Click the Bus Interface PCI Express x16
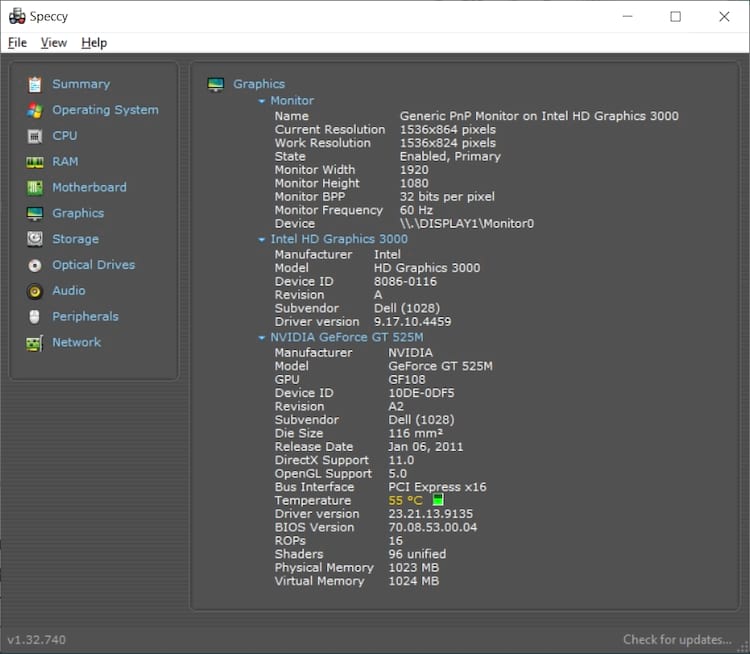750x654 pixels. point(437,487)
